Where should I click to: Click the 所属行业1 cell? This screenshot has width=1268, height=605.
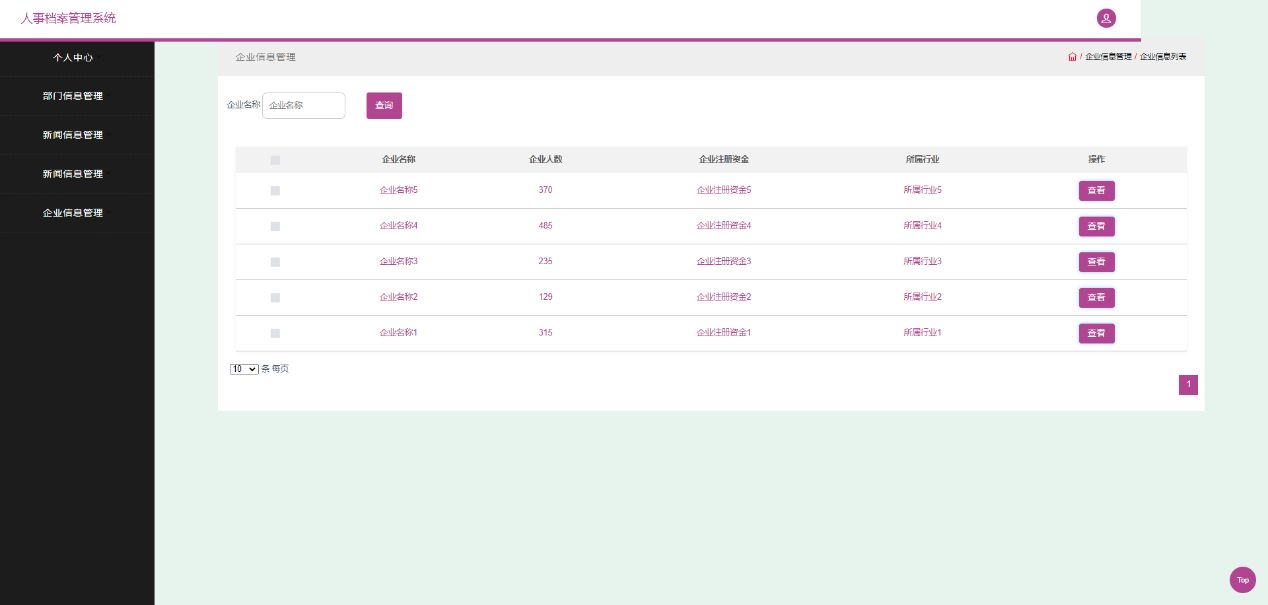(x=922, y=333)
